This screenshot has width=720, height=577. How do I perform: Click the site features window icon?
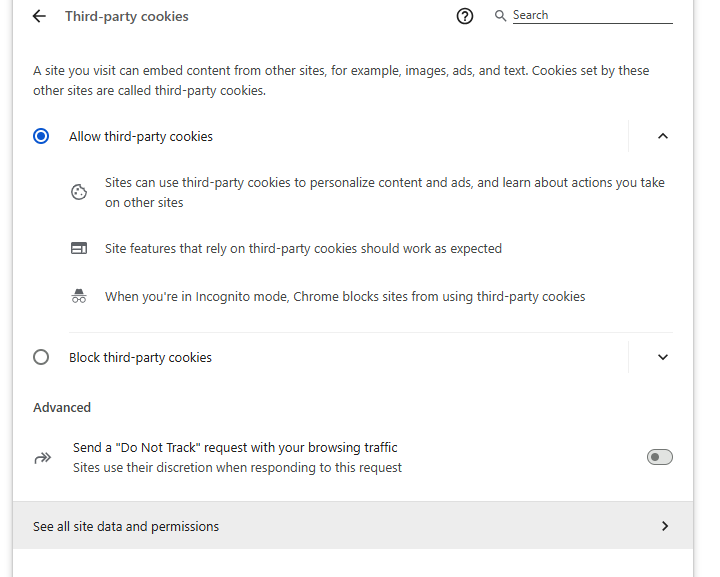[x=79, y=248]
